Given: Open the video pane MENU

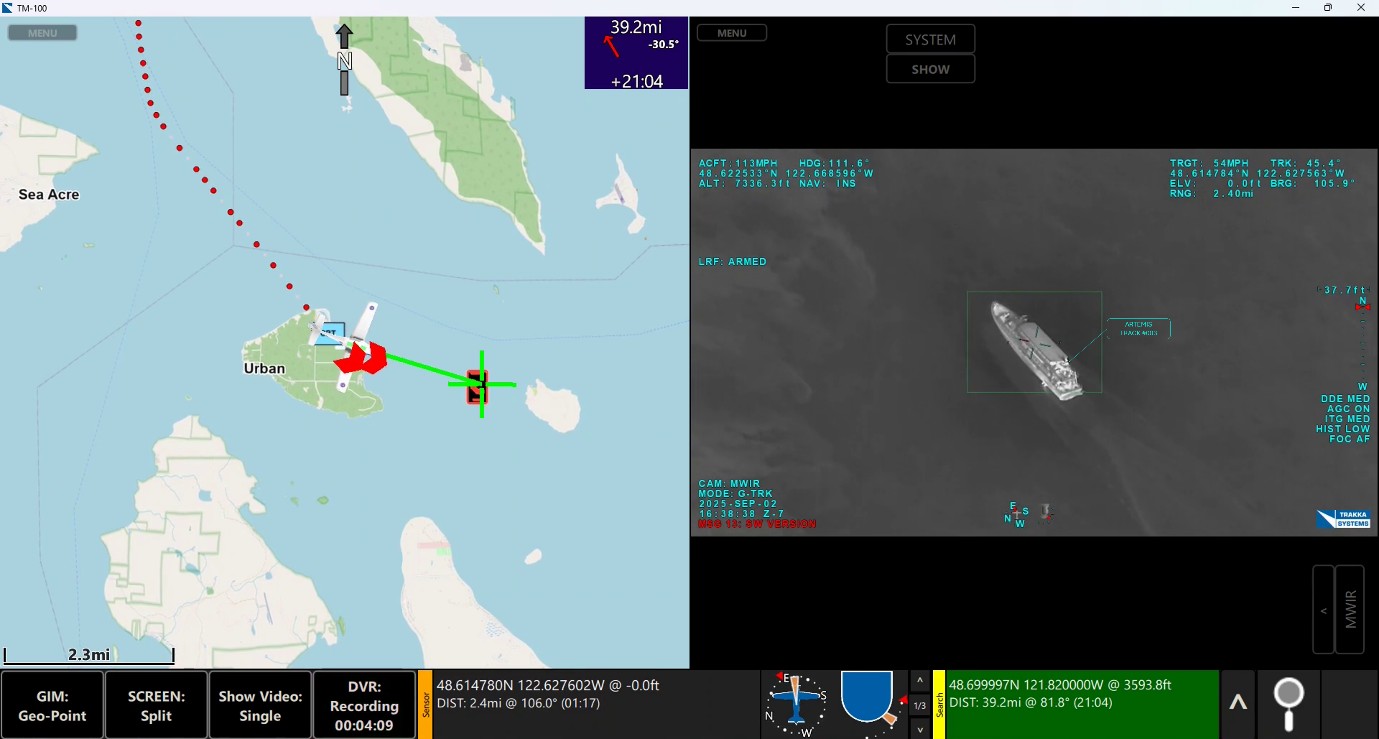Looking at the screenshot, I should [x=731, y=33].
